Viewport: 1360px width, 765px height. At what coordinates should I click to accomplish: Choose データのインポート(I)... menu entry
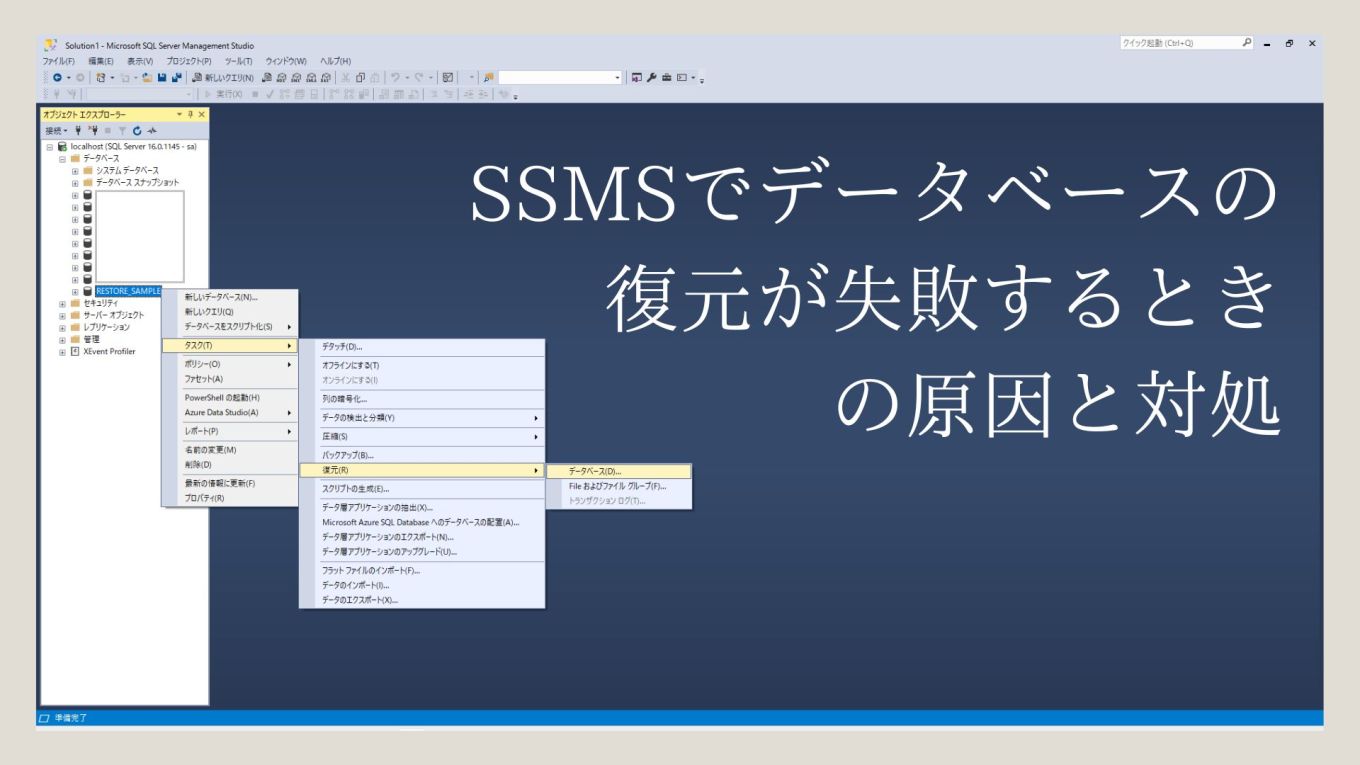(422, 585)
